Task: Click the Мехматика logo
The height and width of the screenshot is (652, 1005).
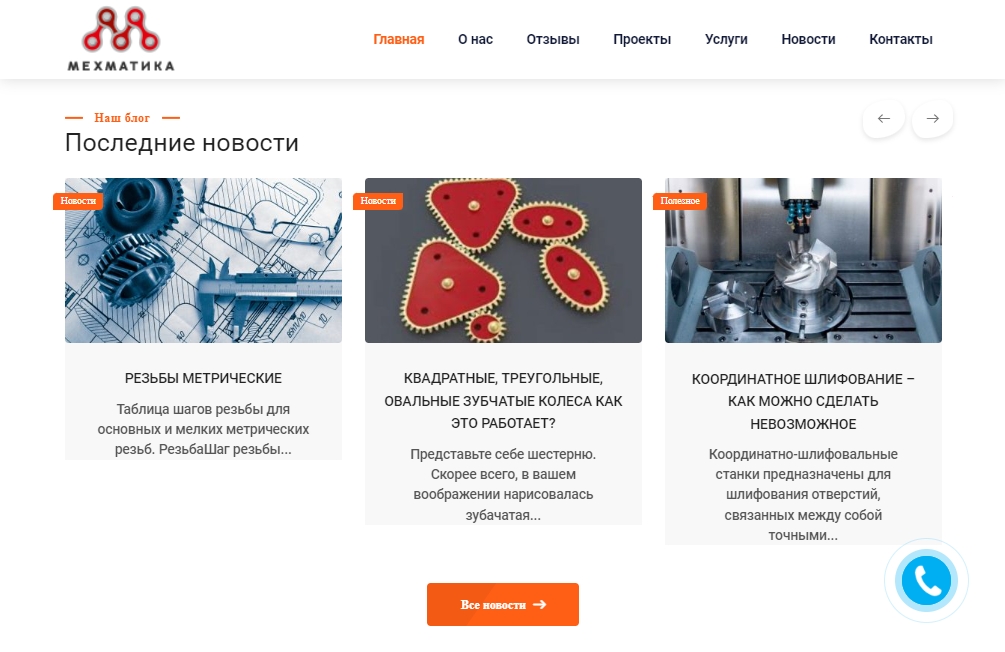Action: 121,39
